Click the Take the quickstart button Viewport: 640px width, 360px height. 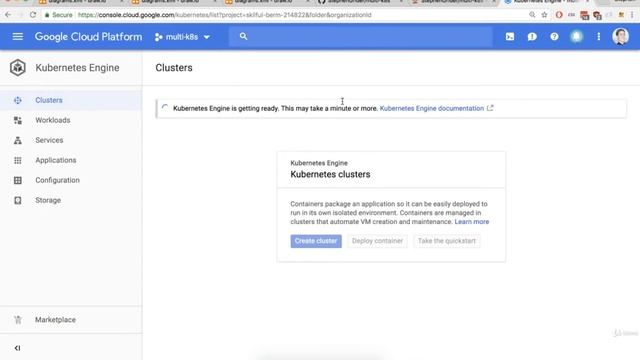pos(447,241)
